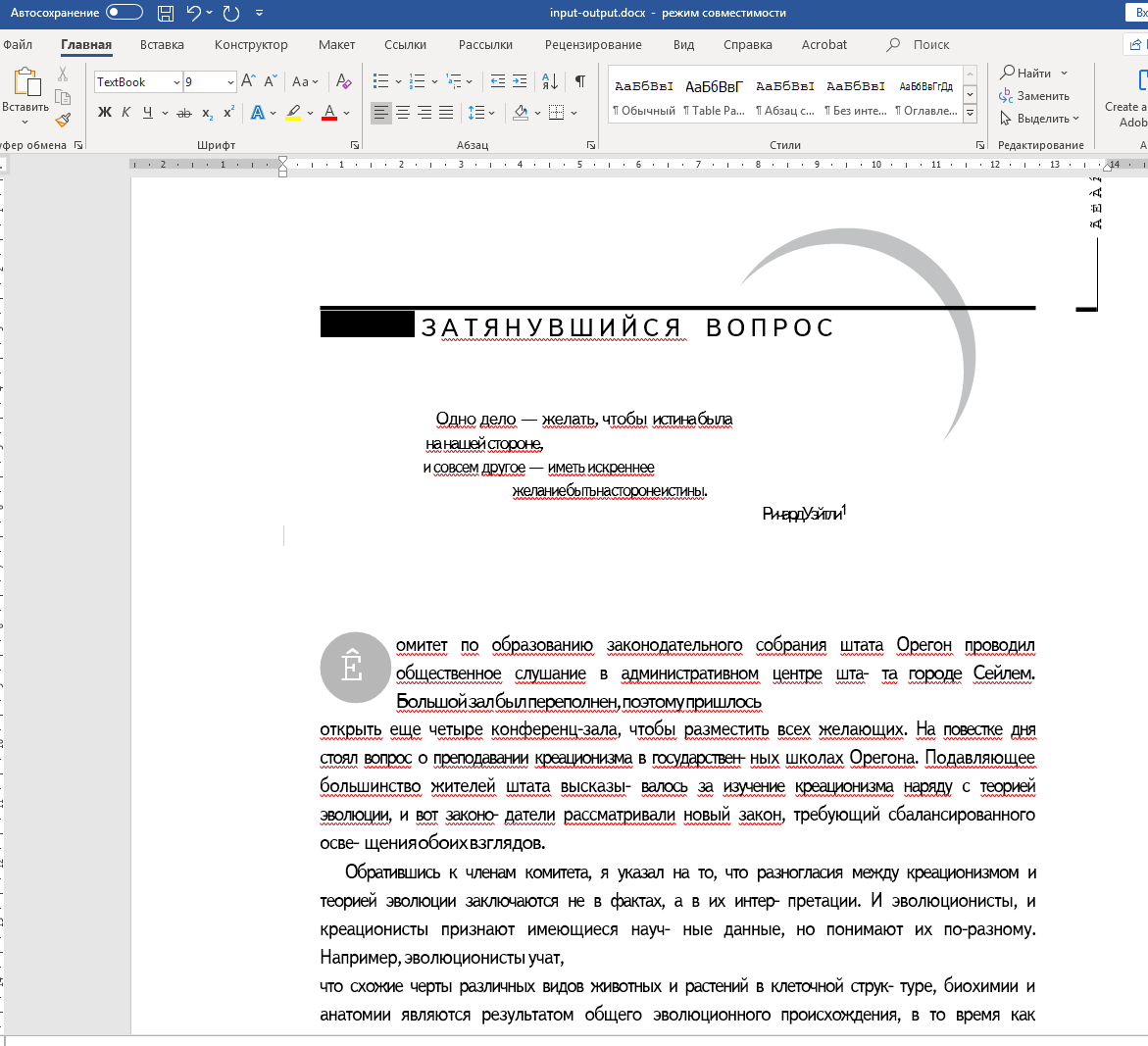The image size is (1148, 1046).
Task: Apply bulleted list
Action: (x=380, y=81)
